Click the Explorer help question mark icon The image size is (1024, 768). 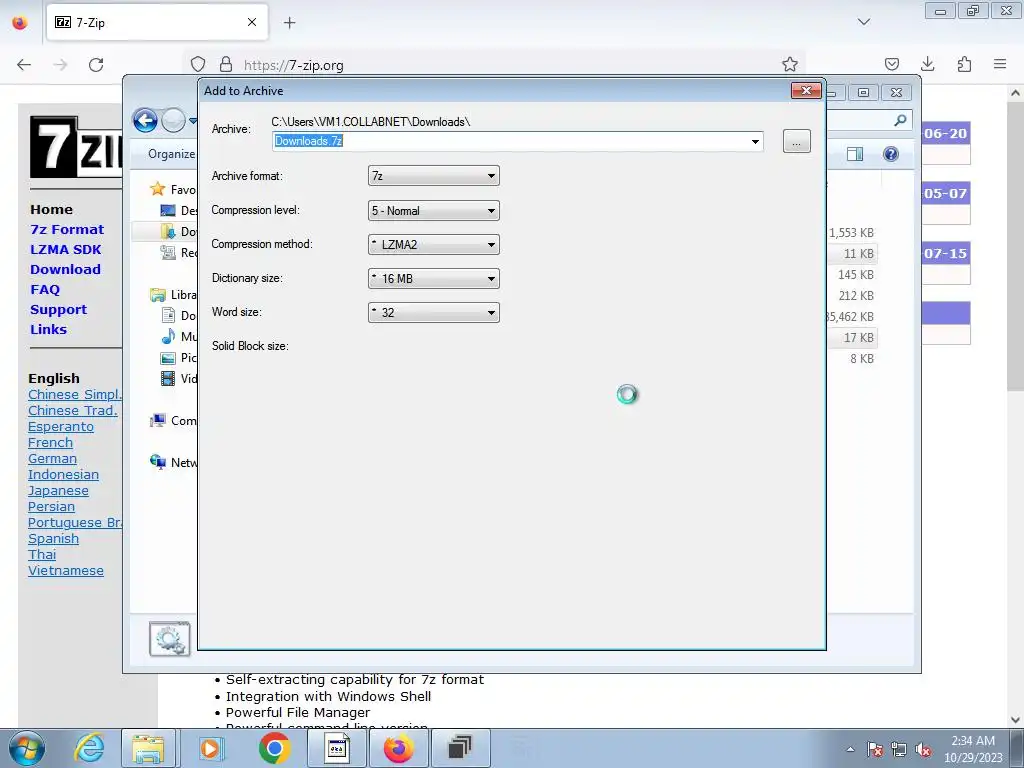(x=891, y=154)
